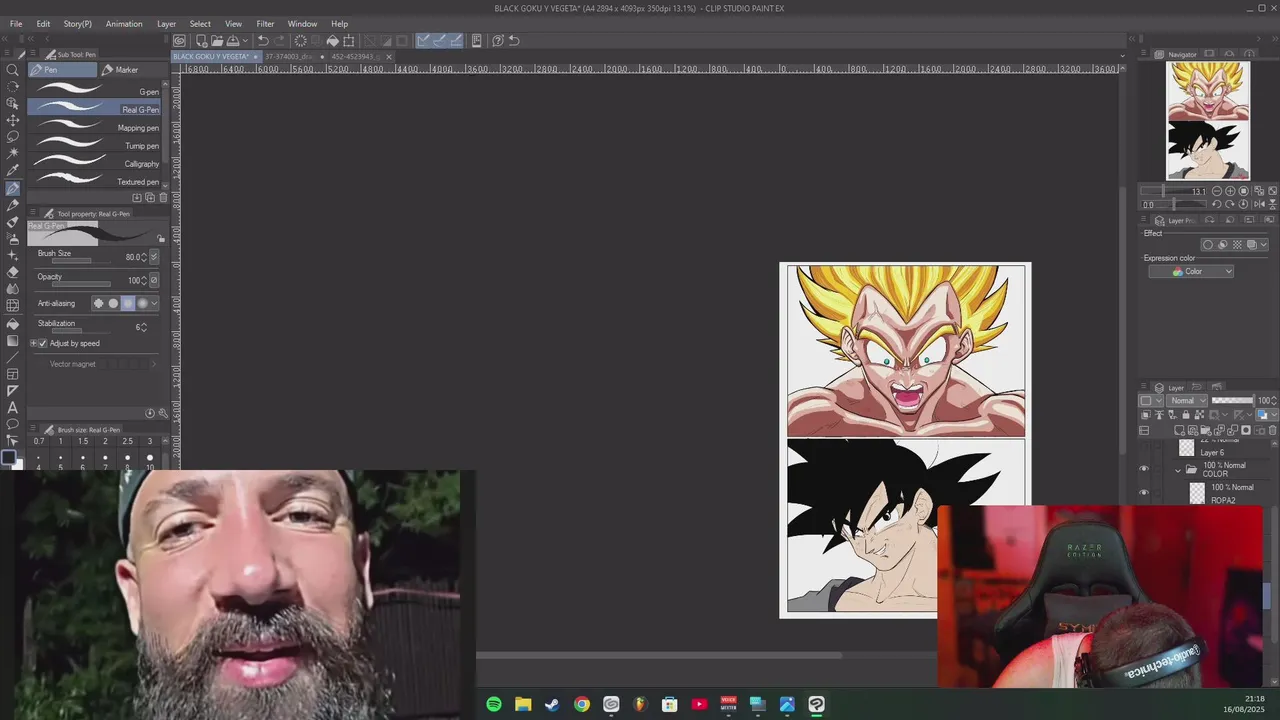Viewport: 1280px width, 720px height.
Task: Select the Text tool
Action: point(13,408)
